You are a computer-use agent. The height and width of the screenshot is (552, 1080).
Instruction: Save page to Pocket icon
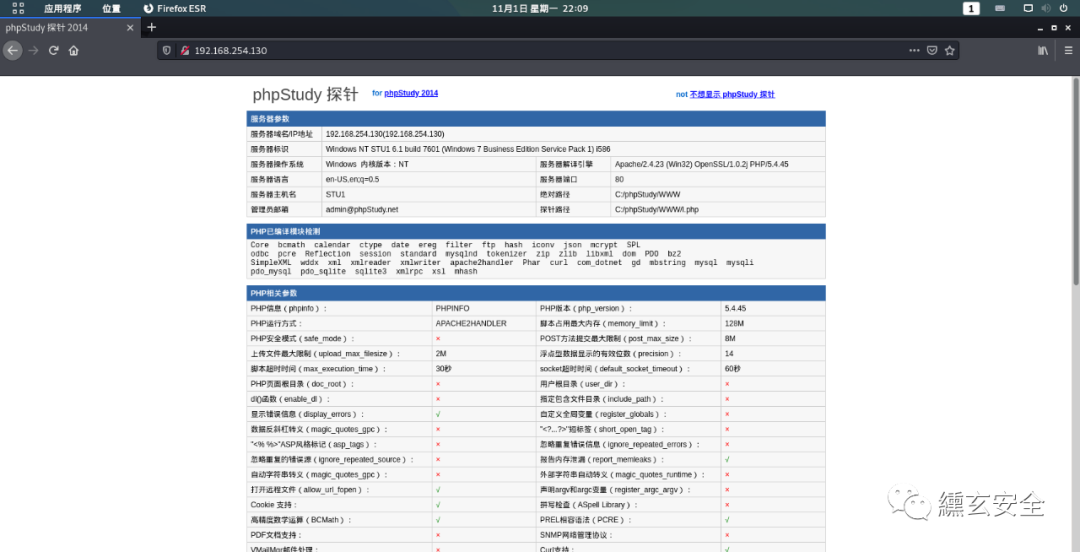(x=932, y=50)
